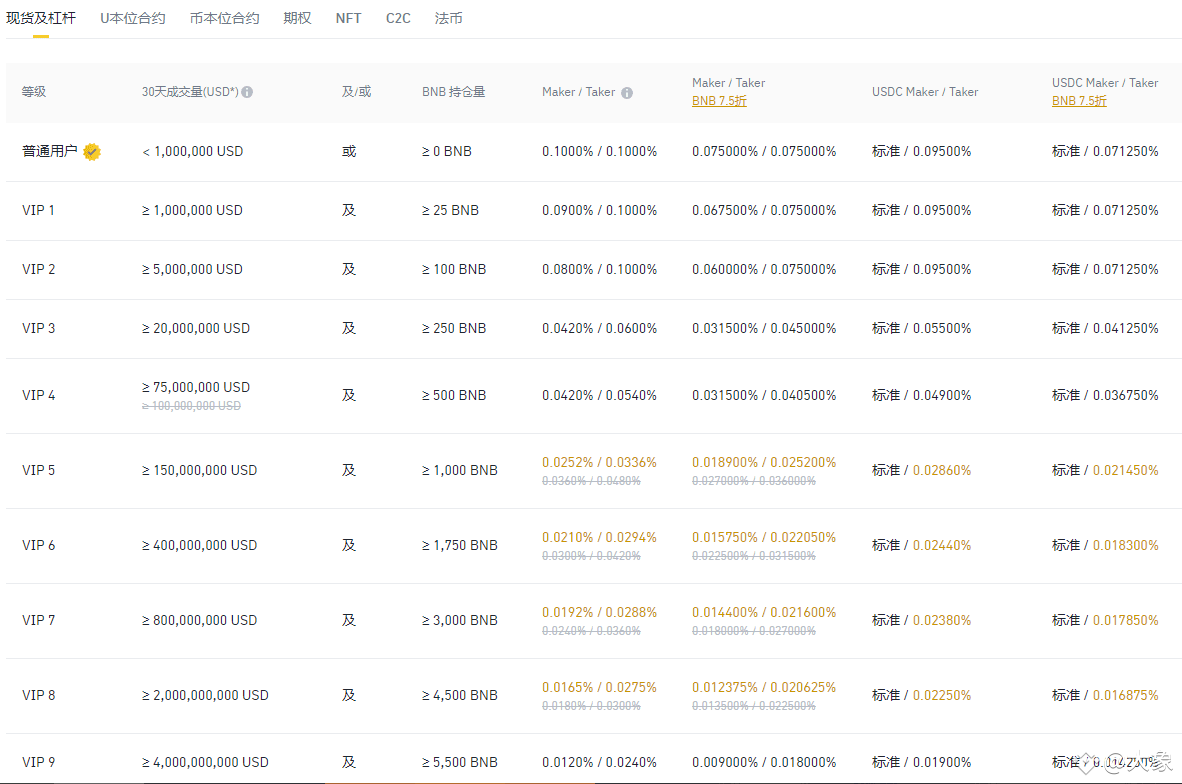Select the VIP 5 level label

(38, 470)
